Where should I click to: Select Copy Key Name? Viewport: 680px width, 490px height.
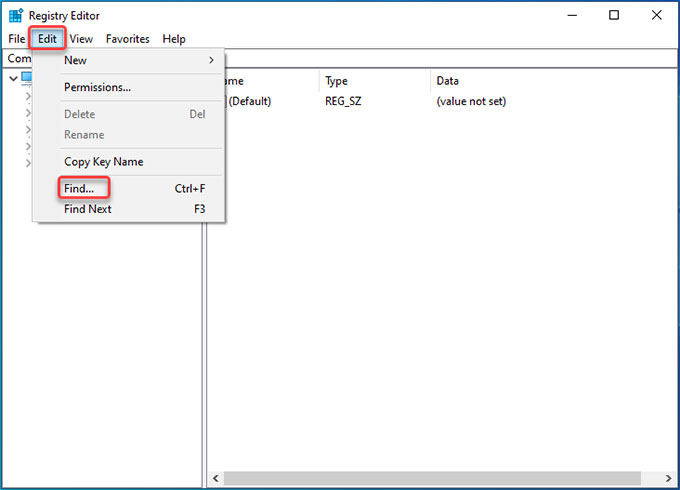(129, 162)
